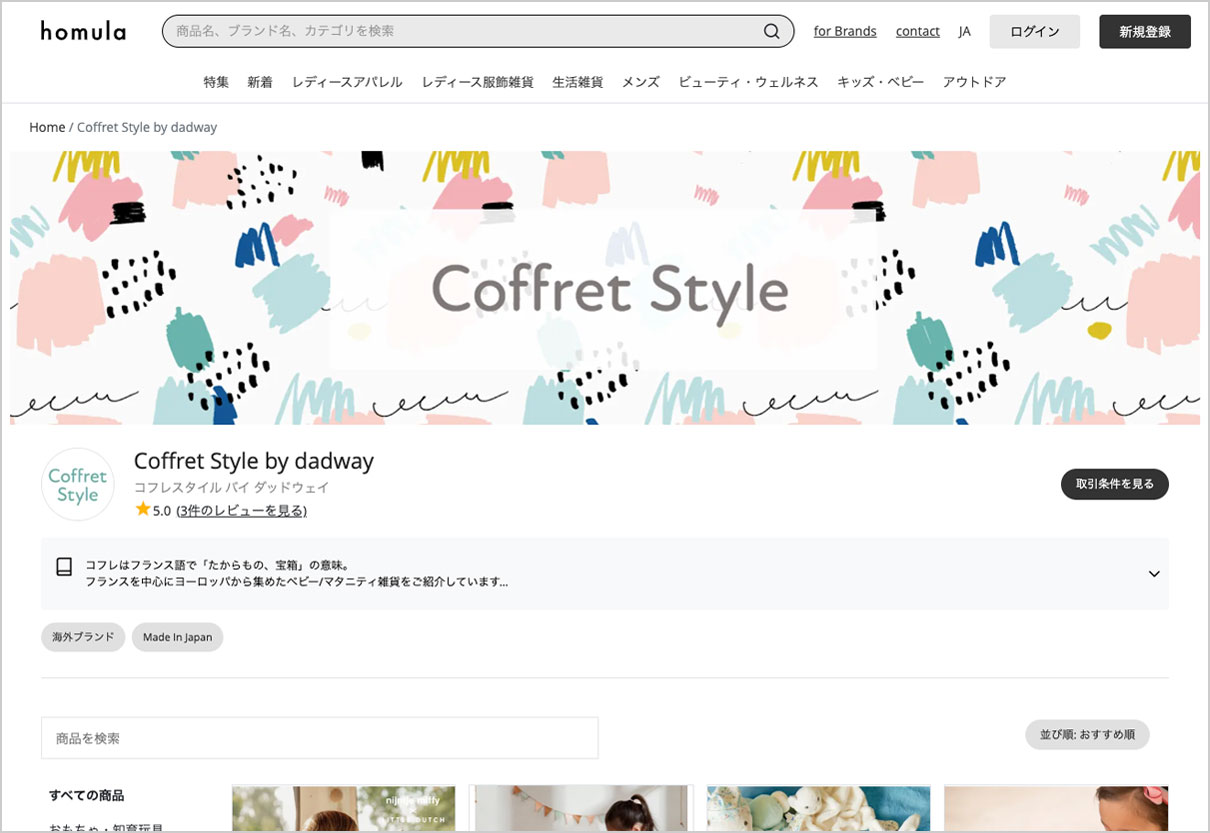Focus the top product and brand search field
The height and width of the screenshot is (833, 1210).
click(x=478, y=31)
